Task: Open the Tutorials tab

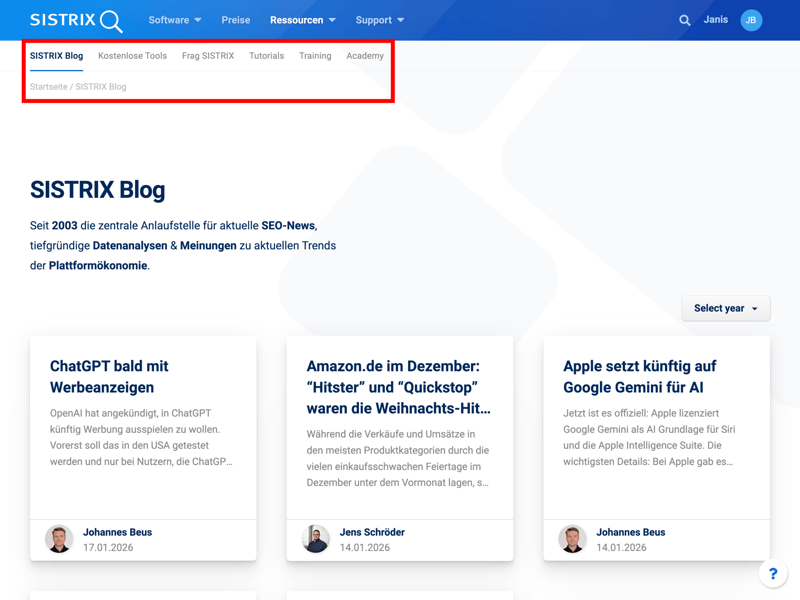Action: coord(266,56)
